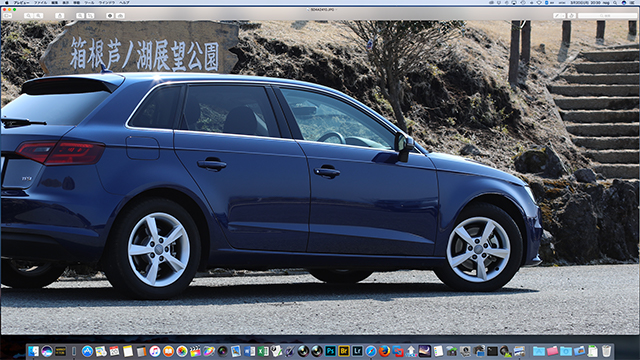The height and width of the screenshot is (360, 640).
Task: Open the pink folder in the Dock
Action: coord(552,351)
